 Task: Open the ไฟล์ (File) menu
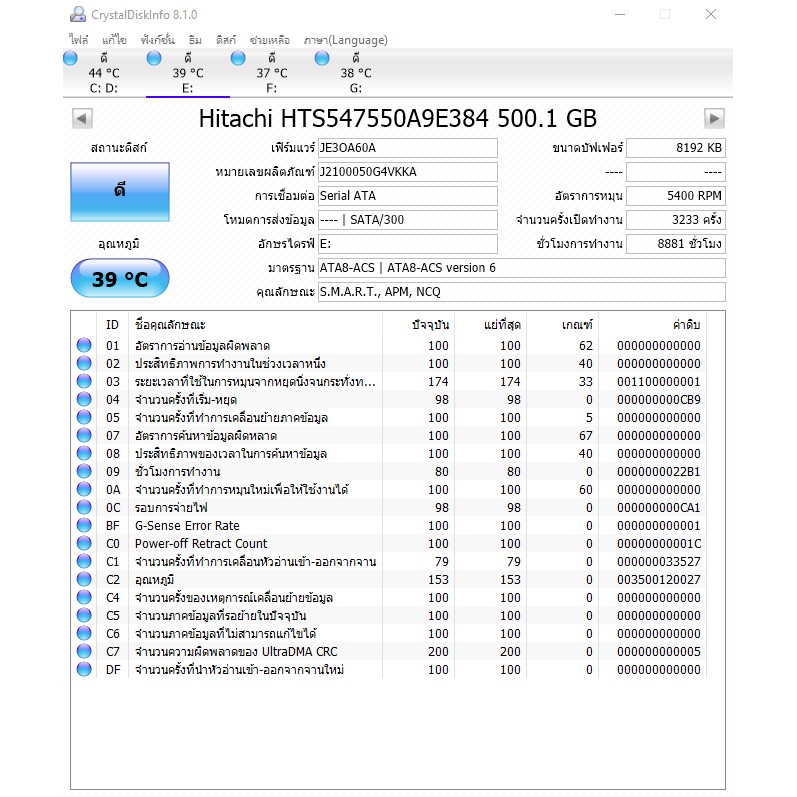[x=78, y=40]
